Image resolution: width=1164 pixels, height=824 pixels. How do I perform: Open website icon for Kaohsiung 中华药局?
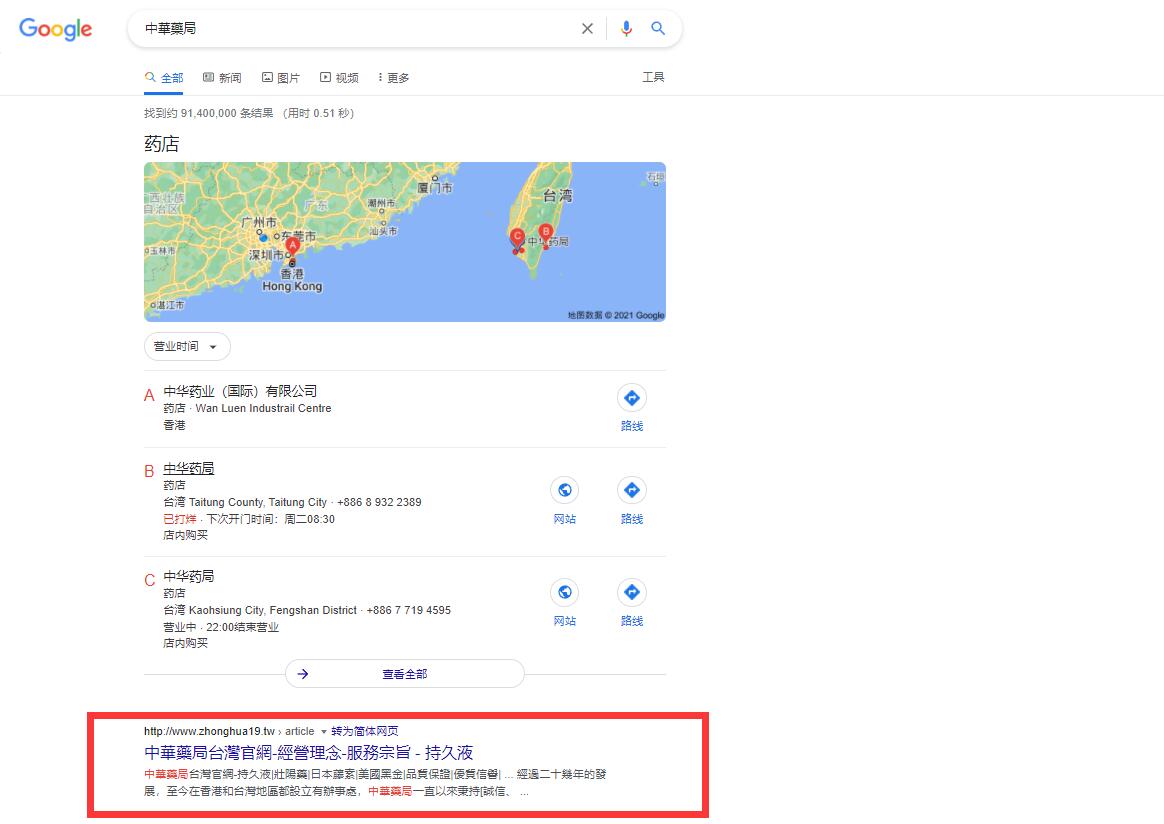(565, 592)
